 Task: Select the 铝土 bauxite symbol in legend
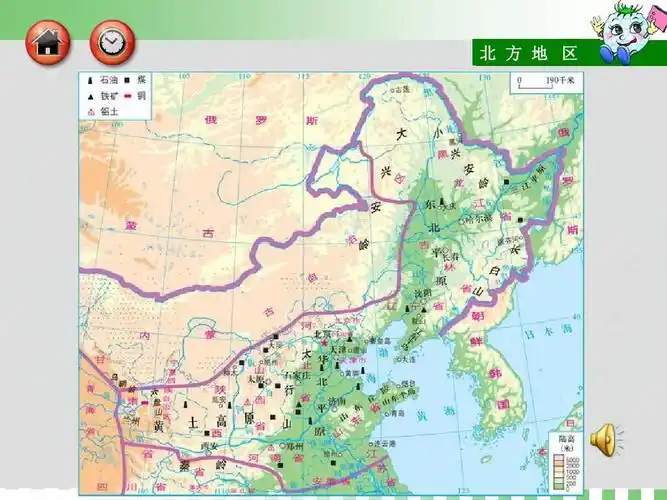[x=90, y=112]
